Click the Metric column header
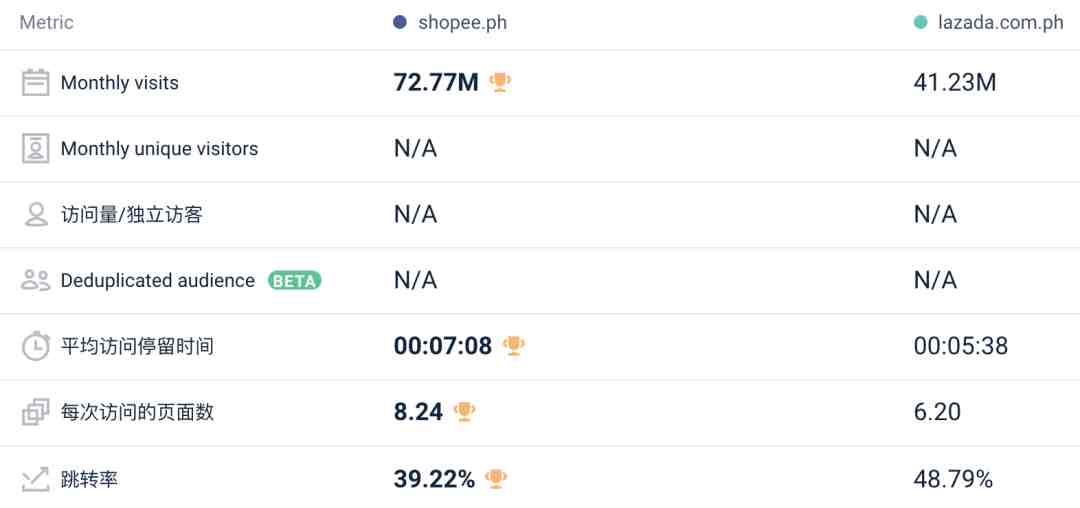The image size is (1080, 508). [46, 23]
